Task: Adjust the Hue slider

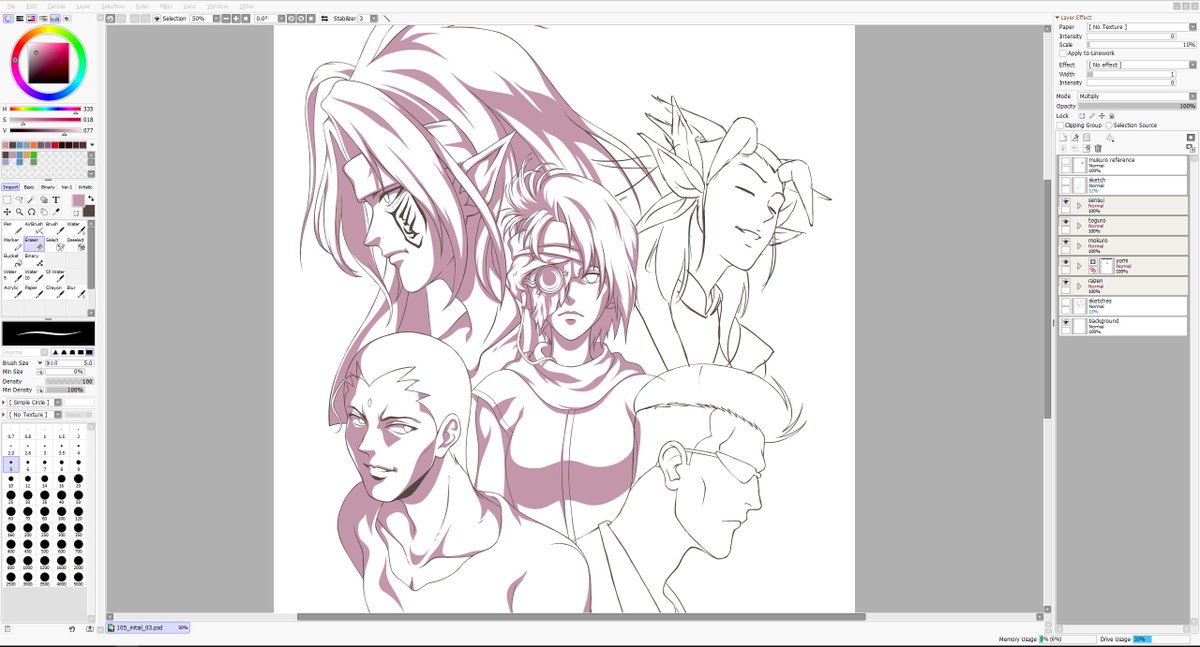Action: (45, 108)
